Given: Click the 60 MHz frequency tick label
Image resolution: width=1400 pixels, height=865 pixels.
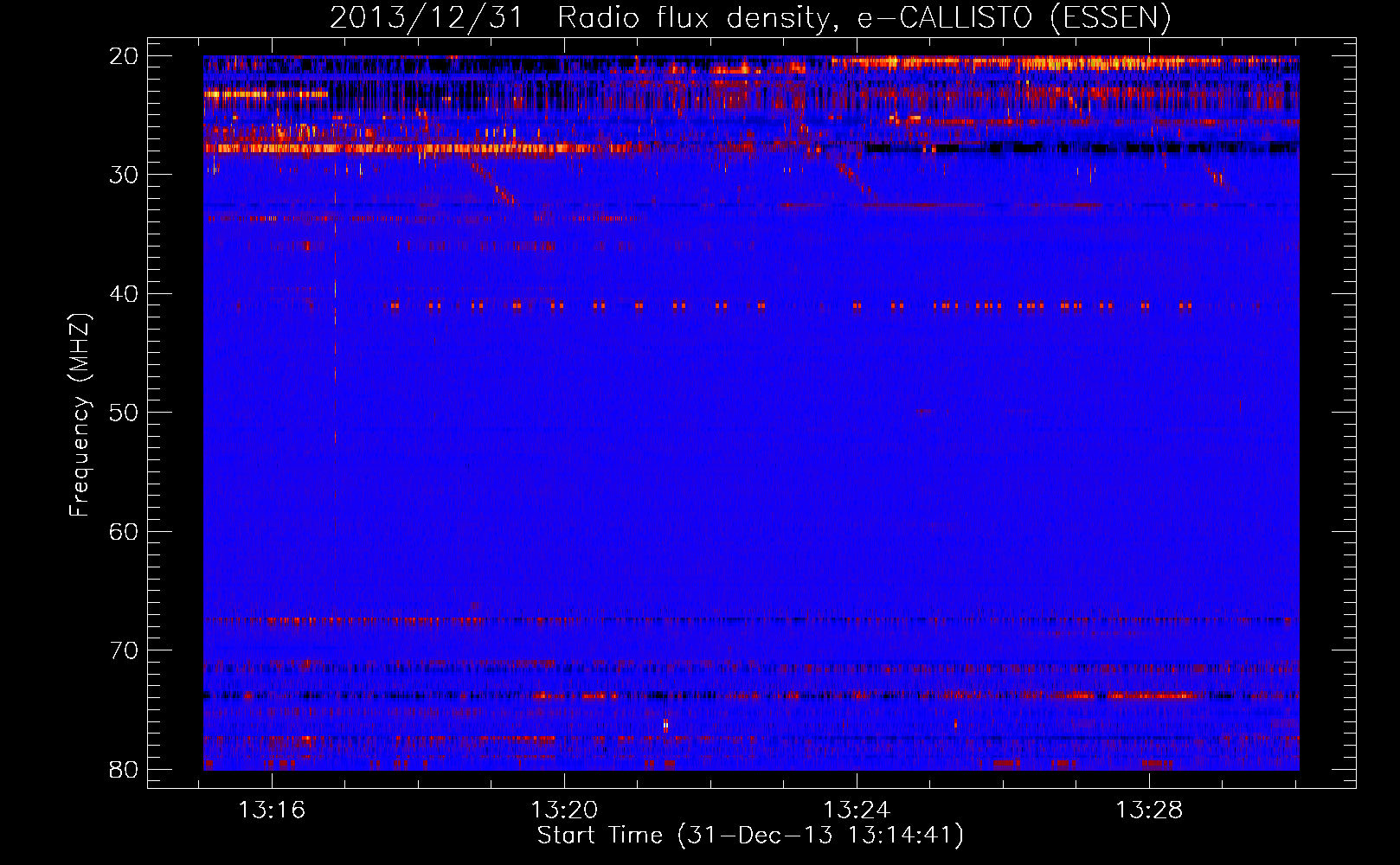Looking at the screenshot, I should [125, 532].
